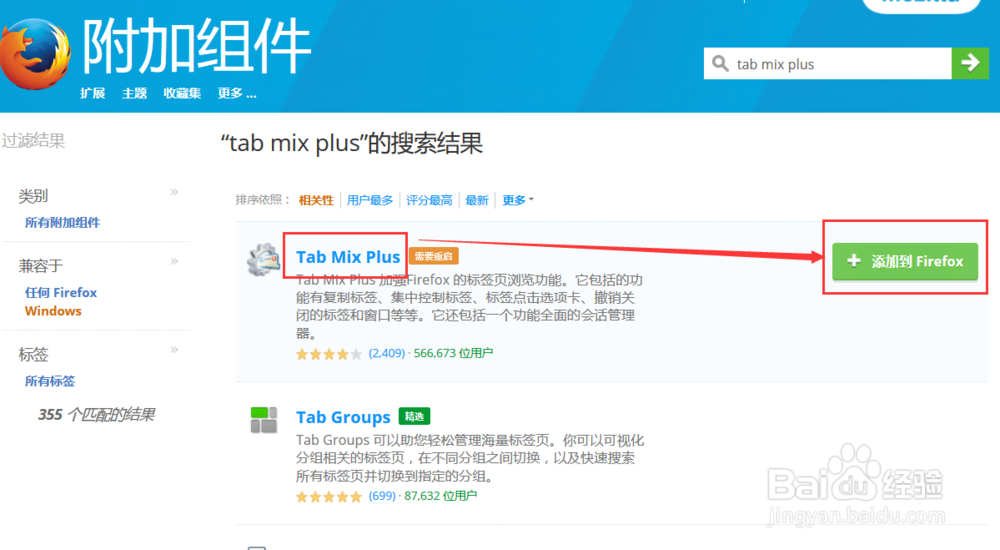1000x550 pixels.
Task: Select Windows compatibility filter
Action: point(53,311)
